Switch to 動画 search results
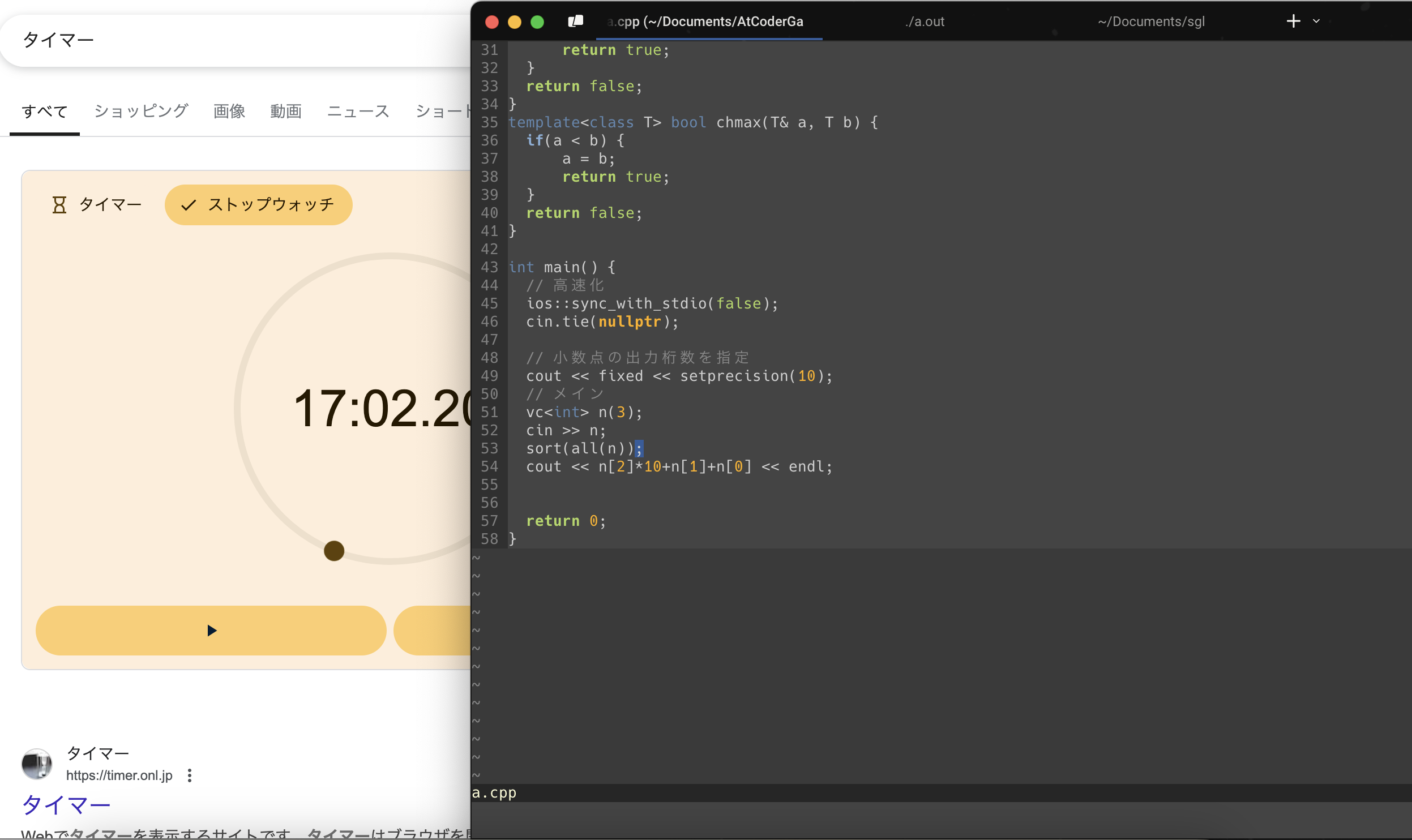Image resolution: width=1412 pixels, height=840 pixels. (286, 111)
